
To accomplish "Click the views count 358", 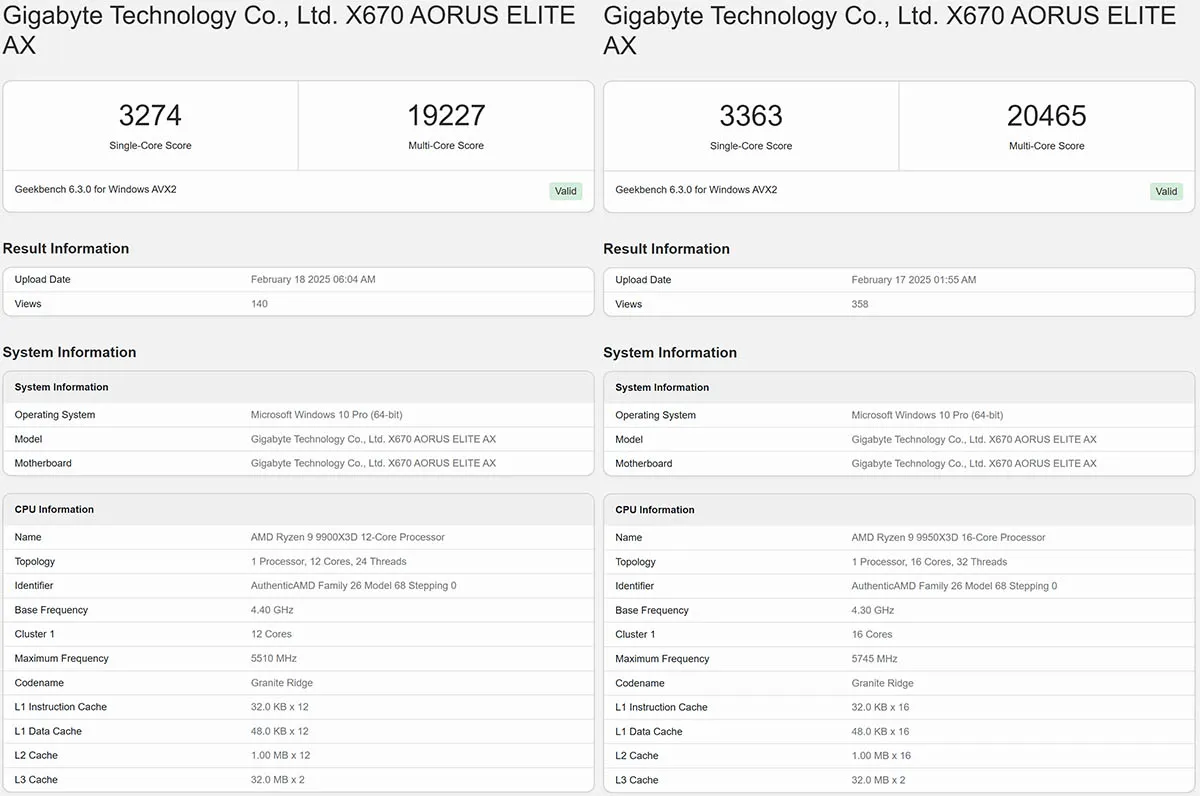I will tap(860, 304).
